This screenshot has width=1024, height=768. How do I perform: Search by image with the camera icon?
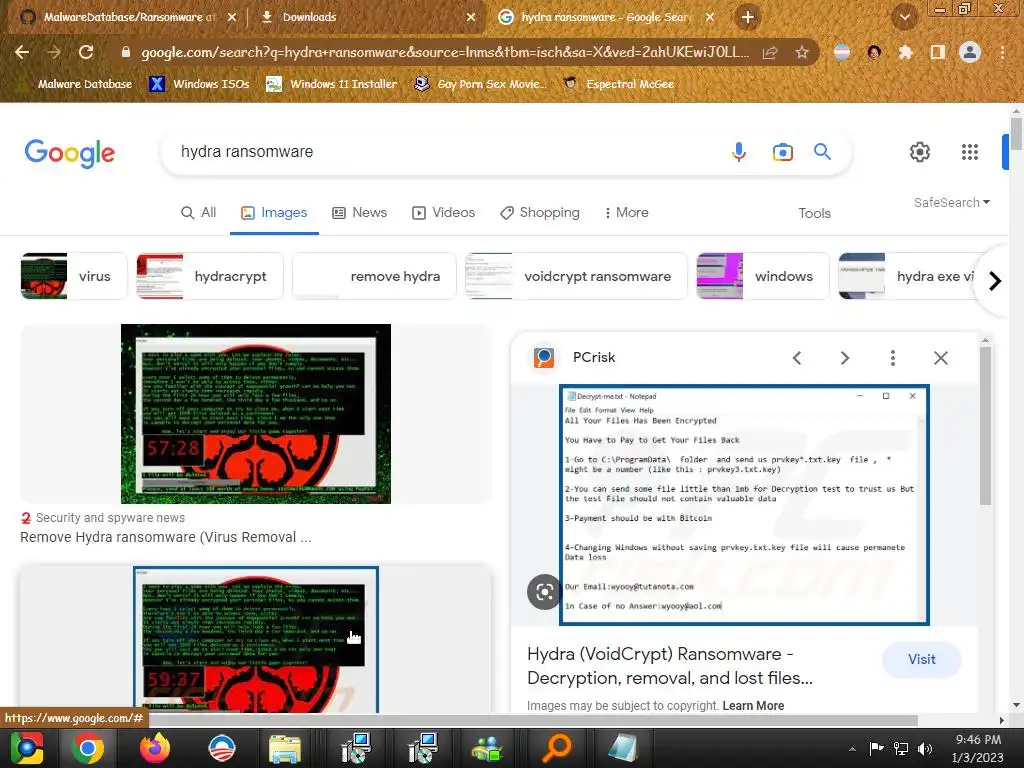coord(782,152)
